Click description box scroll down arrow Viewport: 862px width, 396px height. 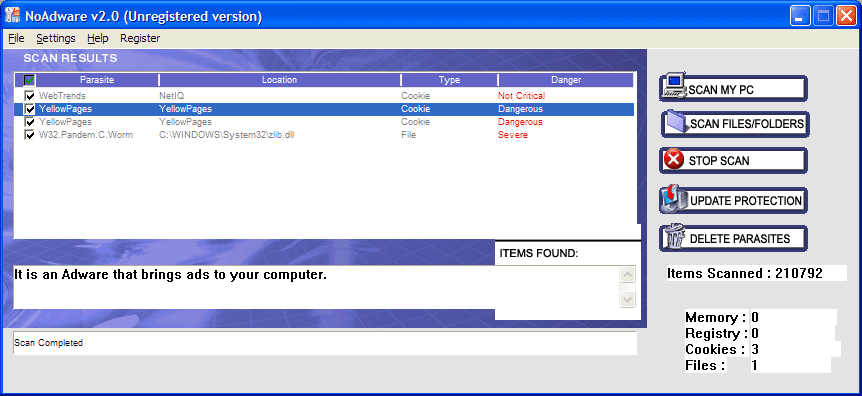pyautogui.click(x=627, y=299)
